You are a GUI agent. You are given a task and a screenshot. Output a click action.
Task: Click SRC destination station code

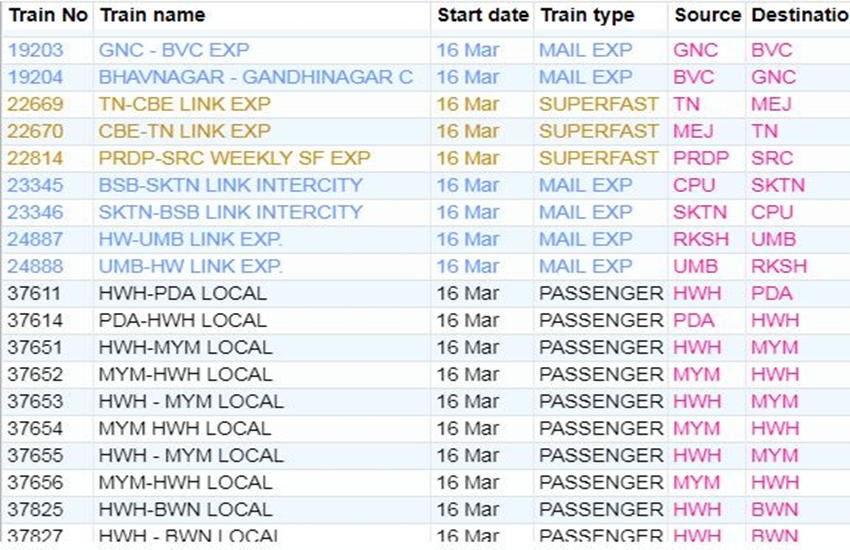[x=772, y=158]
